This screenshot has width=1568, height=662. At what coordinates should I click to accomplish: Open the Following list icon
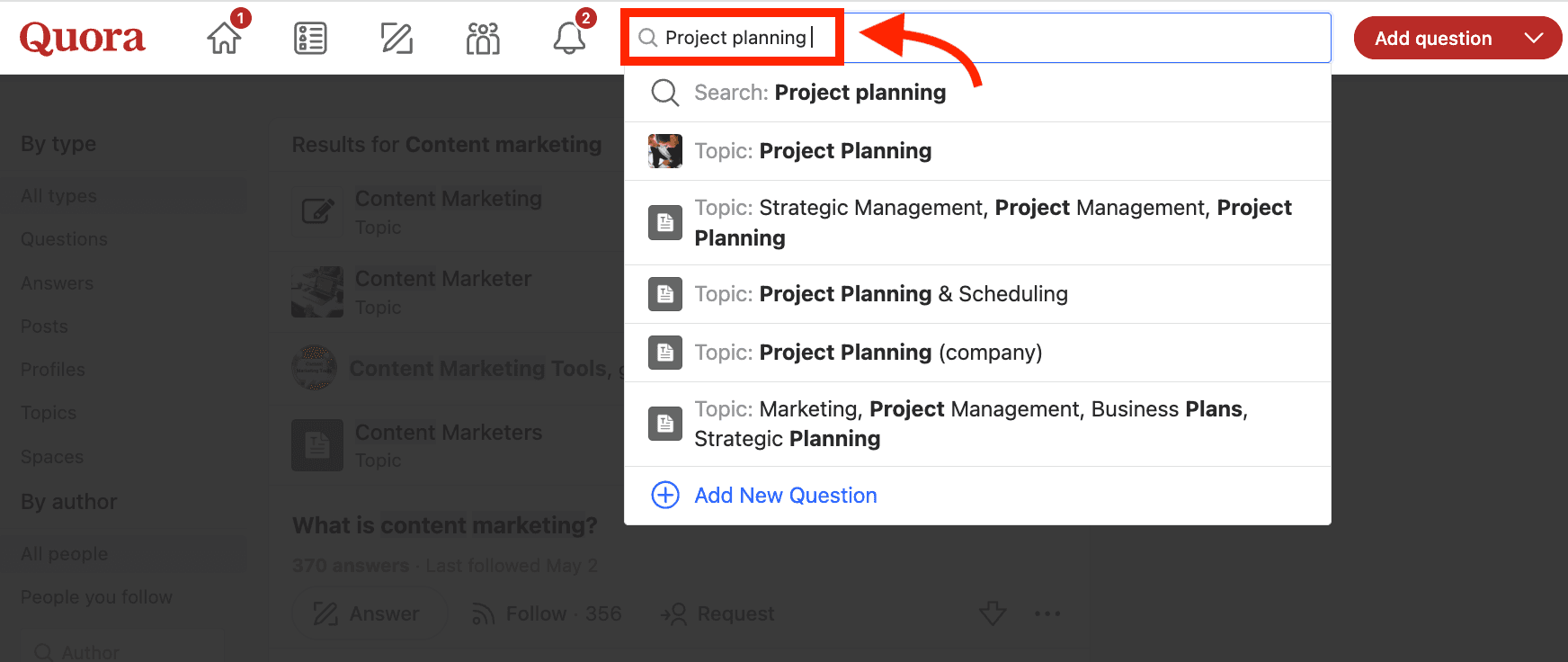pos(310,38)
